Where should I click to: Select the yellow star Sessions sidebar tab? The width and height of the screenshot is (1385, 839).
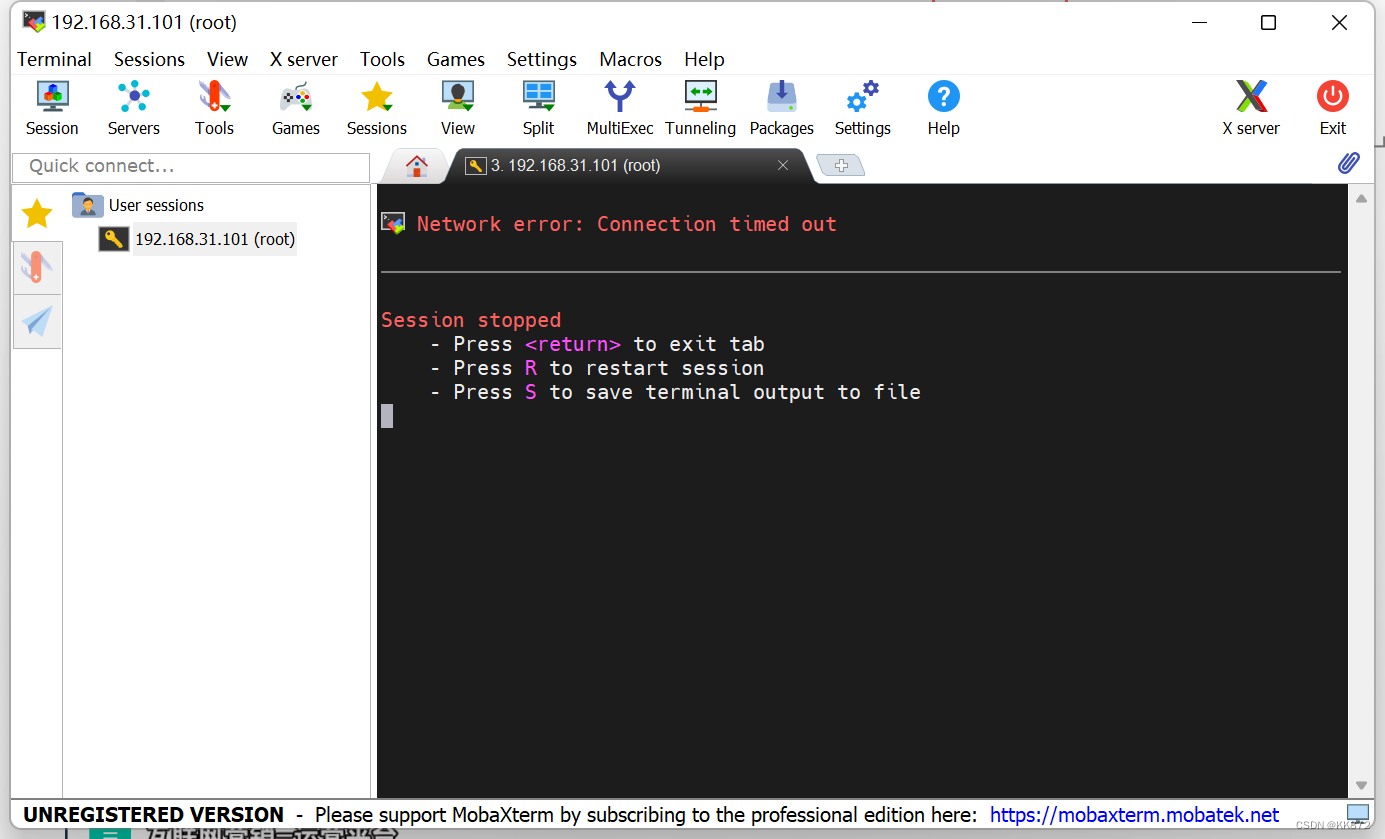37,212
